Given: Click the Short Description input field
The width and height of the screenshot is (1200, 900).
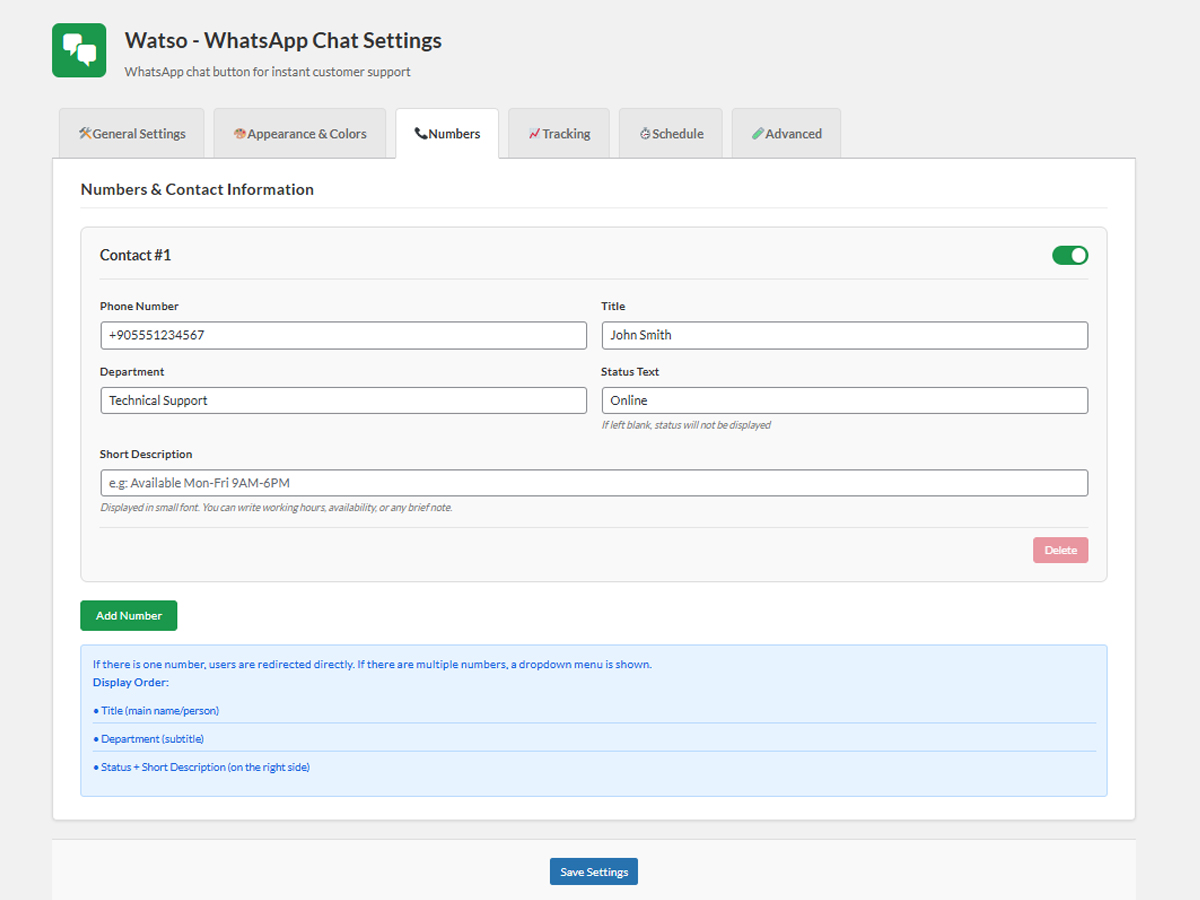Looking at the screenshot, I should click(x=594, y=483).
